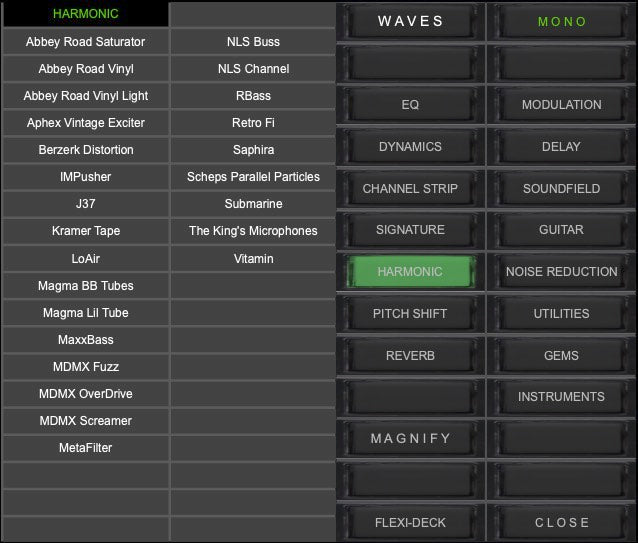Show the Reverb plugins category
The image size is (638, 543).
[x=410, y=356]
